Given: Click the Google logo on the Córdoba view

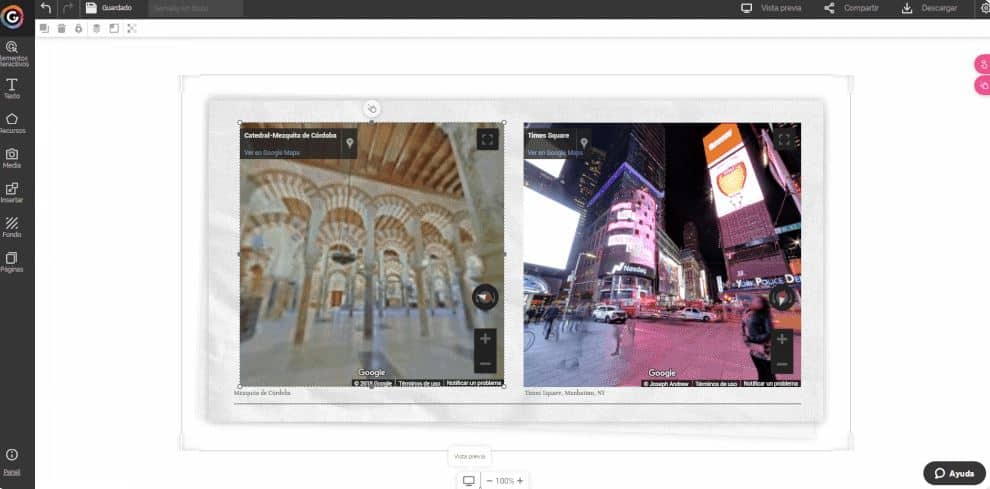Looking at the screenshot, I should point(371,373).
